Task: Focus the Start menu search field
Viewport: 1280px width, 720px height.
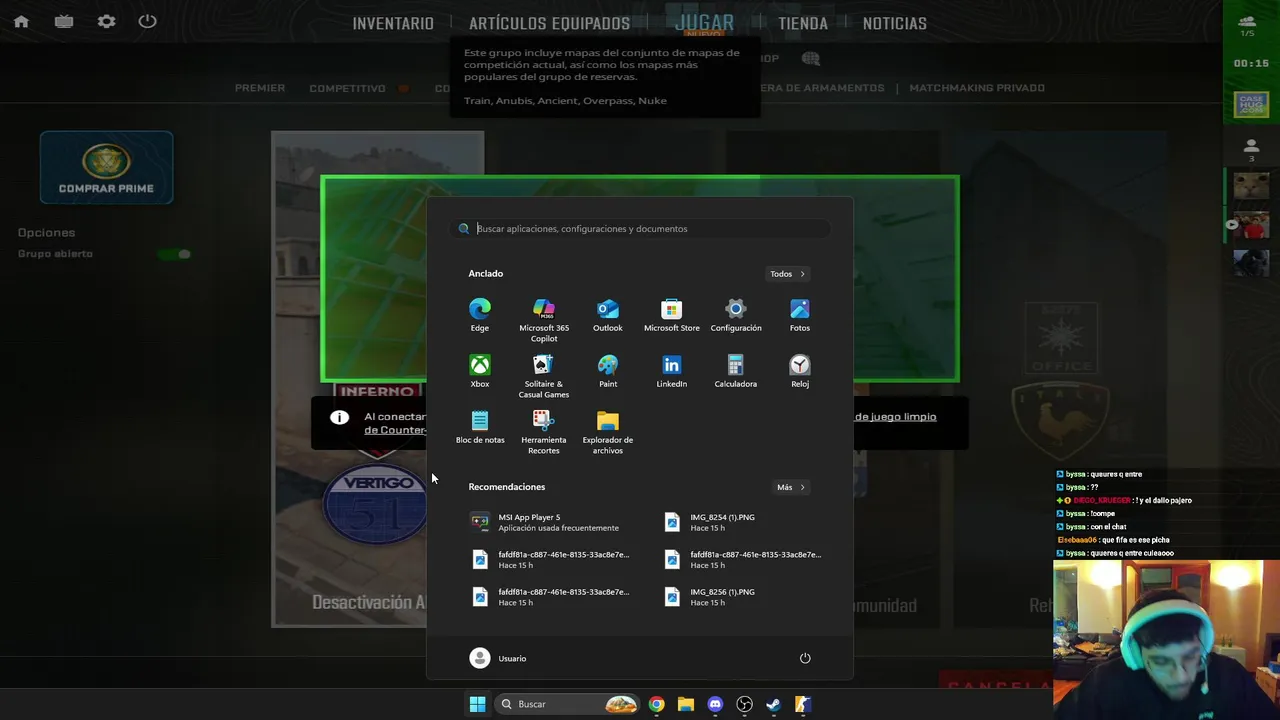Action: click(640, 229)
